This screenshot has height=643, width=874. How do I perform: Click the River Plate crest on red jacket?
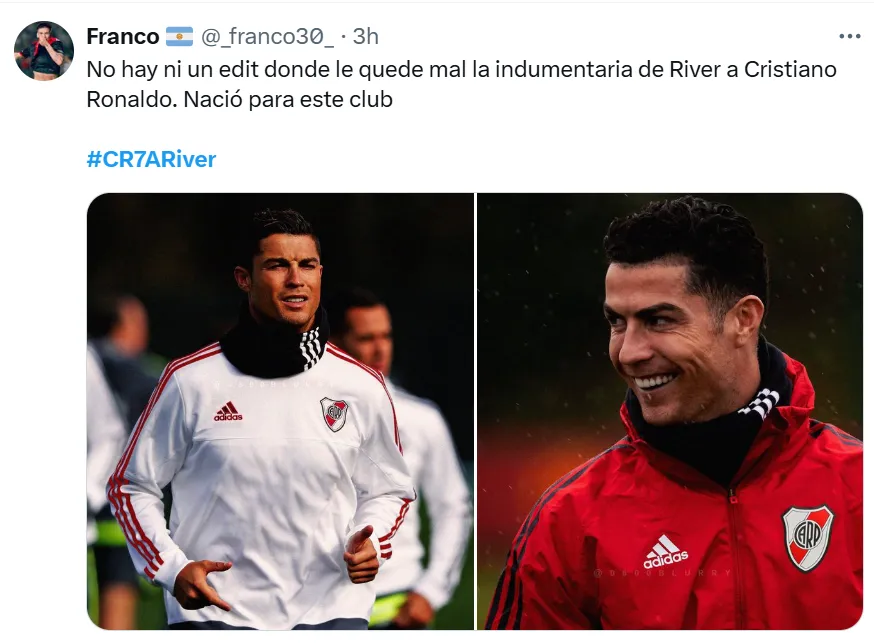pyautogui.click(x=808, y=538)
